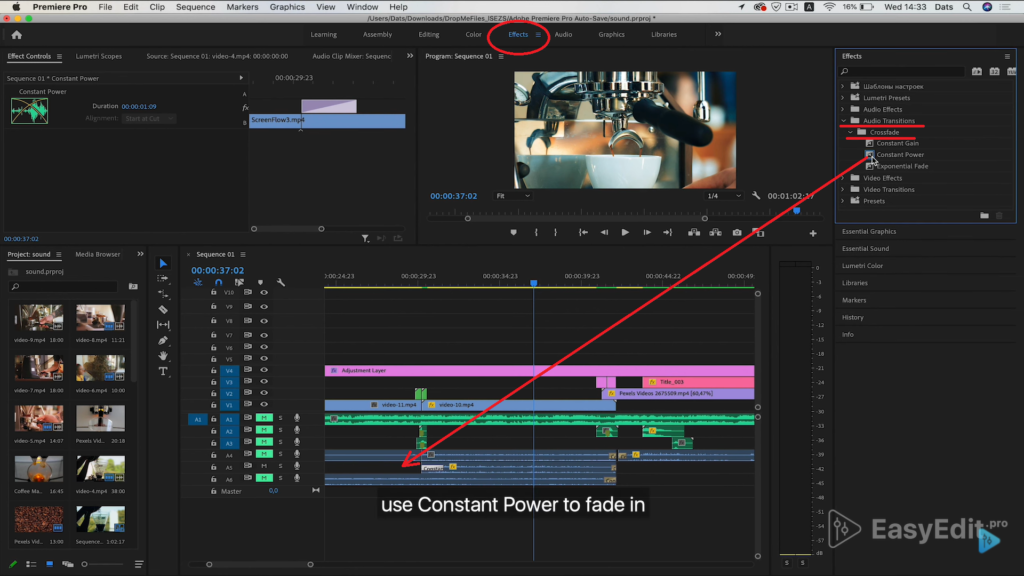Toggle sync lock for V2 track
This screenshot has width=1024, height=576.
point(248,393)
